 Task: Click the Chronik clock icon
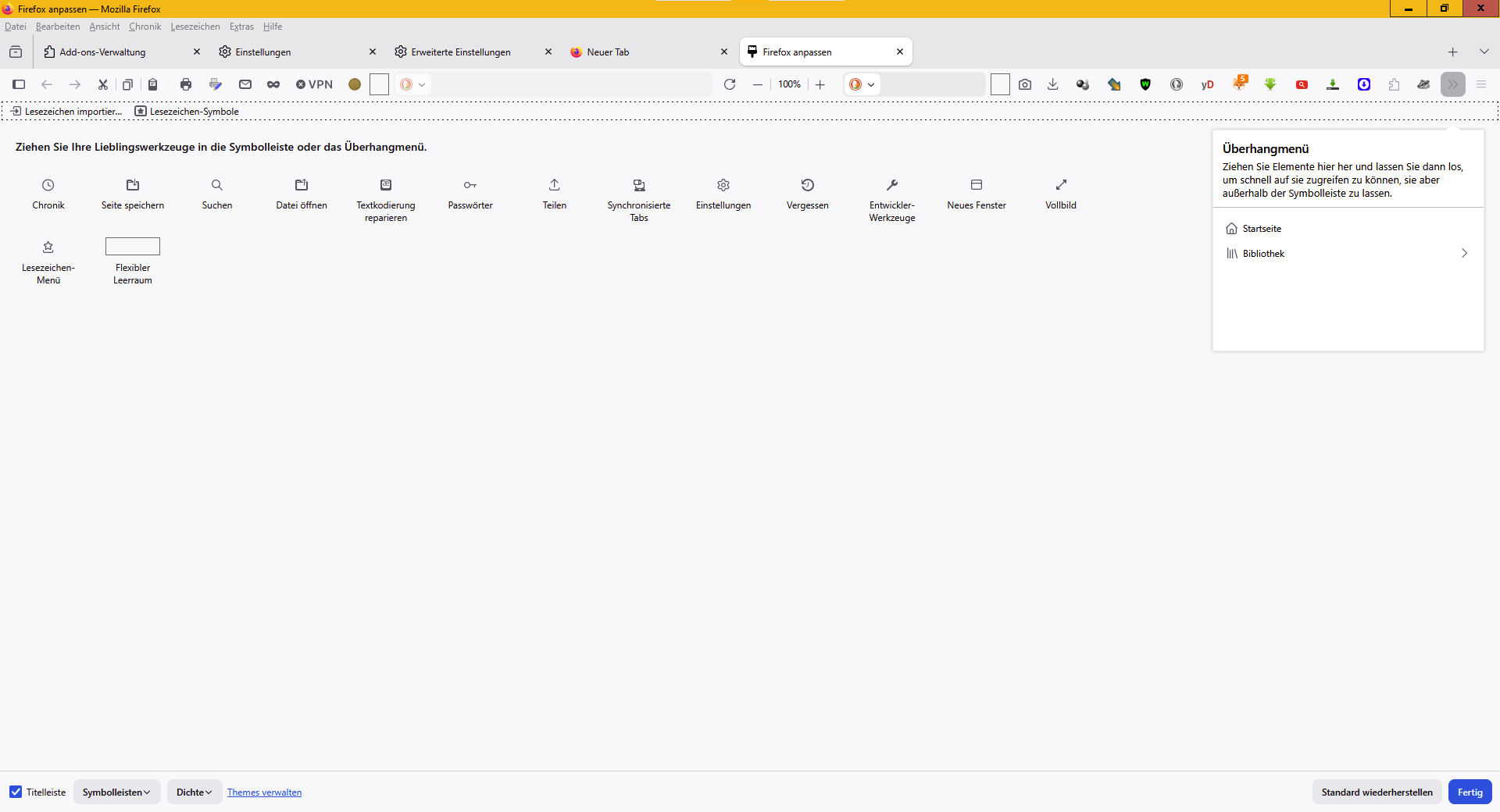(x=48, y=185)
